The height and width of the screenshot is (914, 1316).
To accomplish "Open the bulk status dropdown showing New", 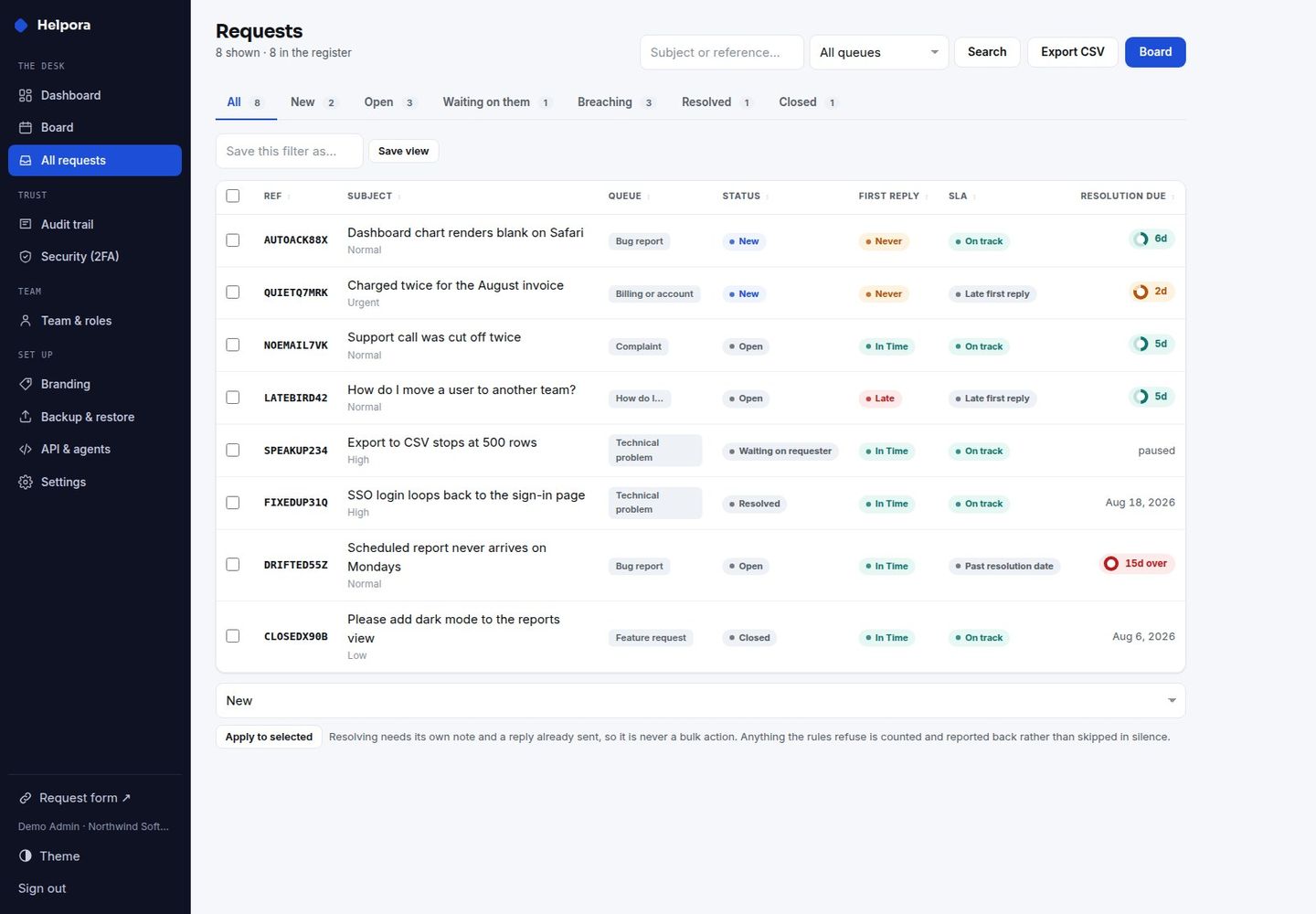I will [x=700, y=701].
